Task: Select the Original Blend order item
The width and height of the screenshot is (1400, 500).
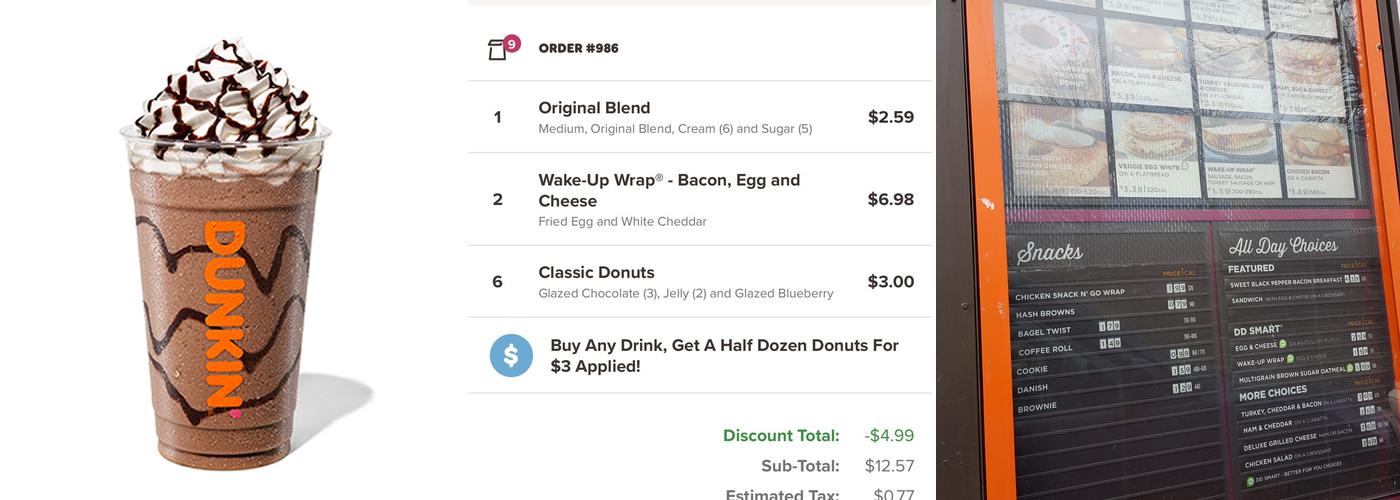Action: (594, 108)
